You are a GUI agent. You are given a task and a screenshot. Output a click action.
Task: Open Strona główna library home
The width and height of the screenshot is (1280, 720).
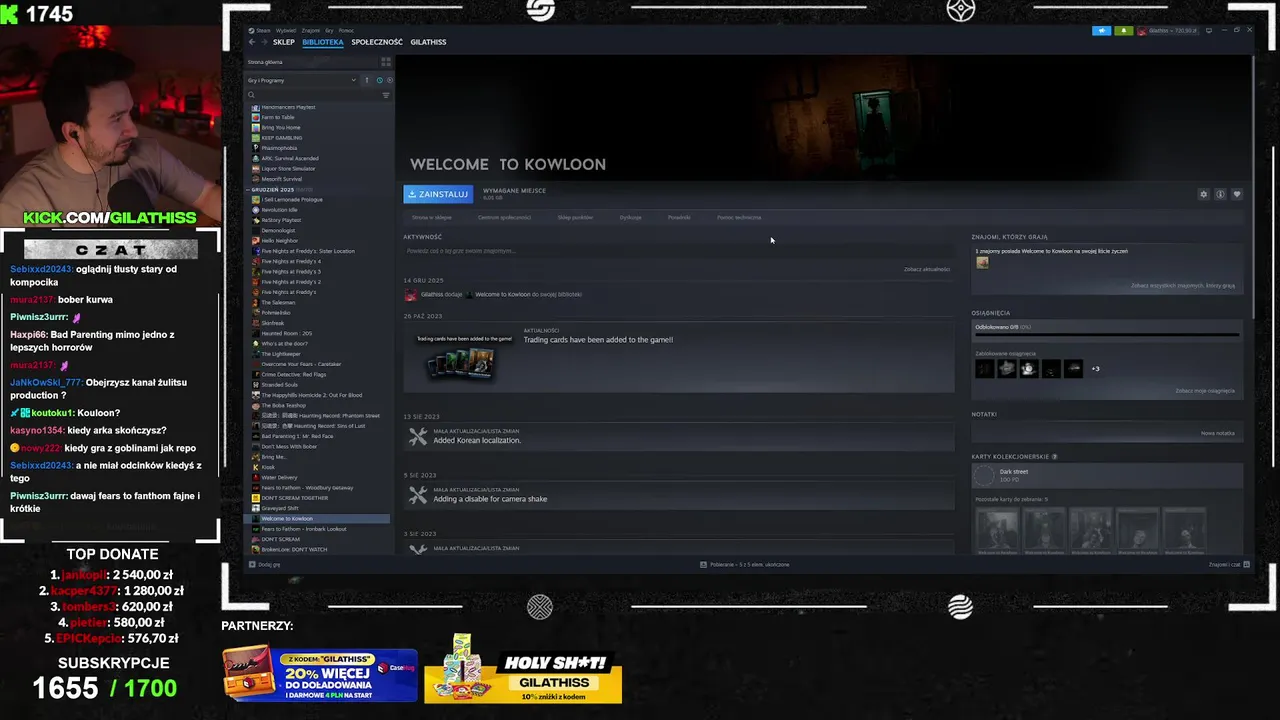[x=310, y=62]
